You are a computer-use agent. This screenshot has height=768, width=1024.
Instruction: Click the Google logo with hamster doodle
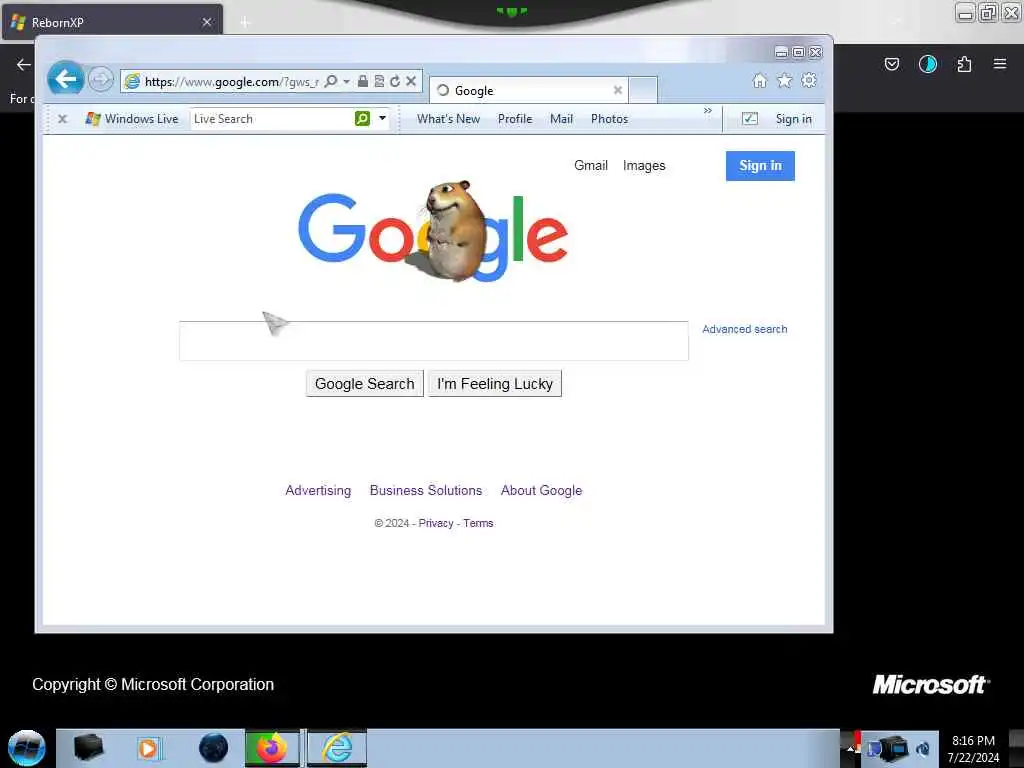coord(433,231)
